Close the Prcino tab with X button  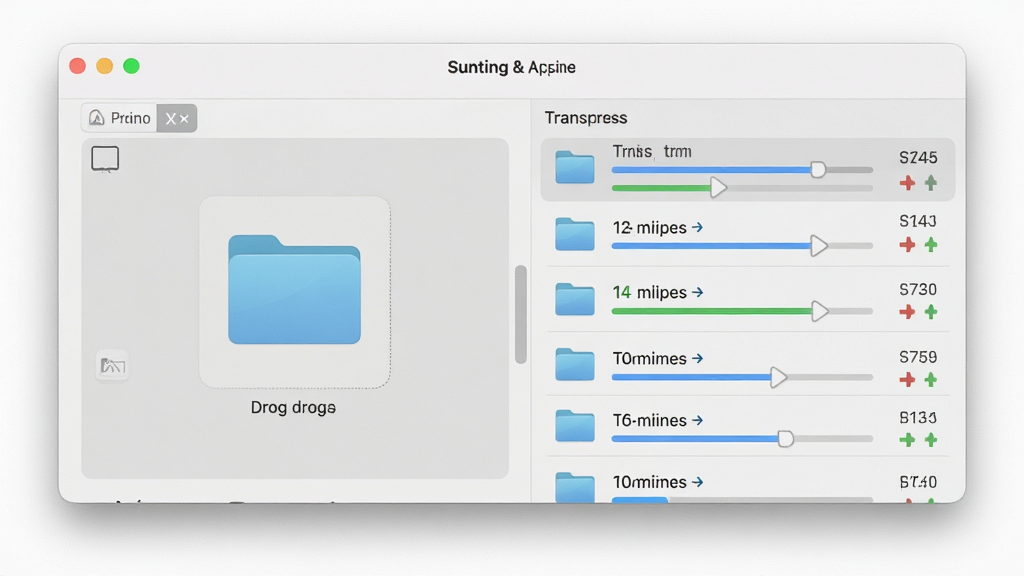(x=176, y=118)
